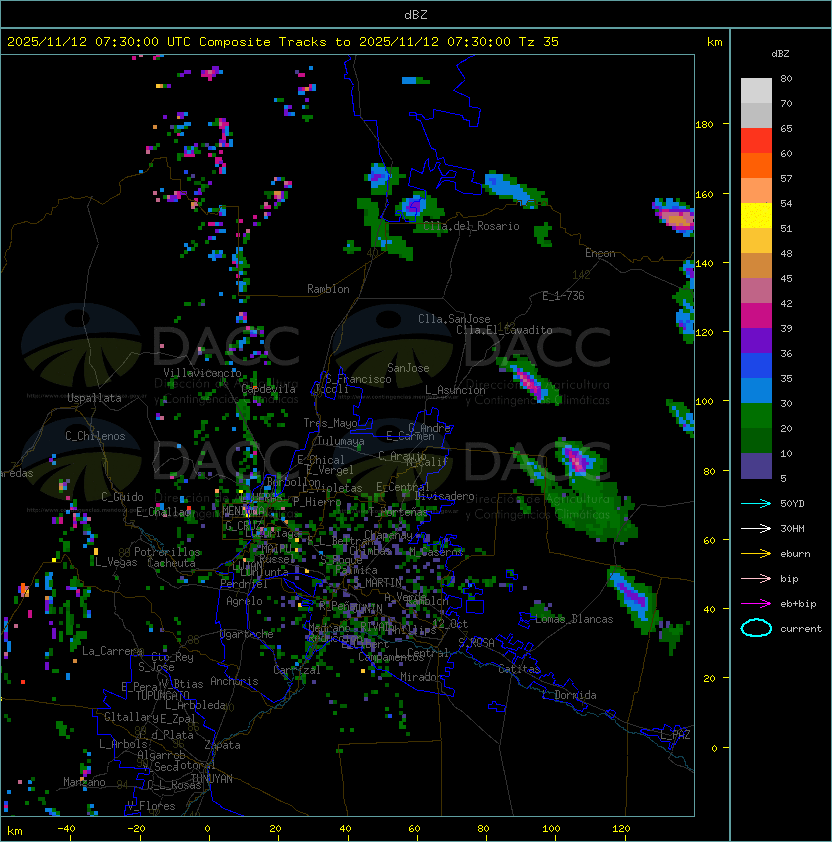832x842 pixels.
Task: Click the 'Villavicencio' map label
Action: coord(202,373)
